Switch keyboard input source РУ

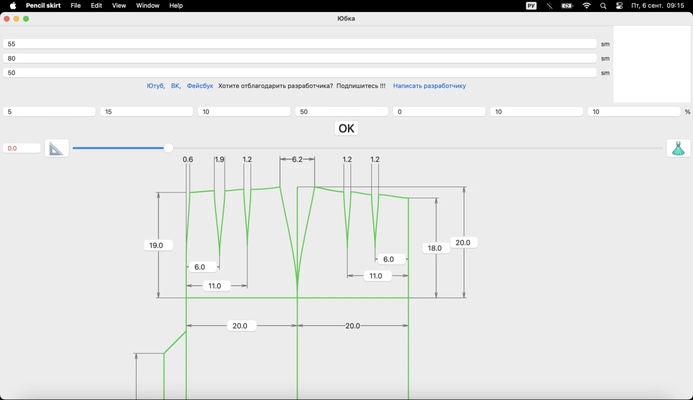pos(531,6)
